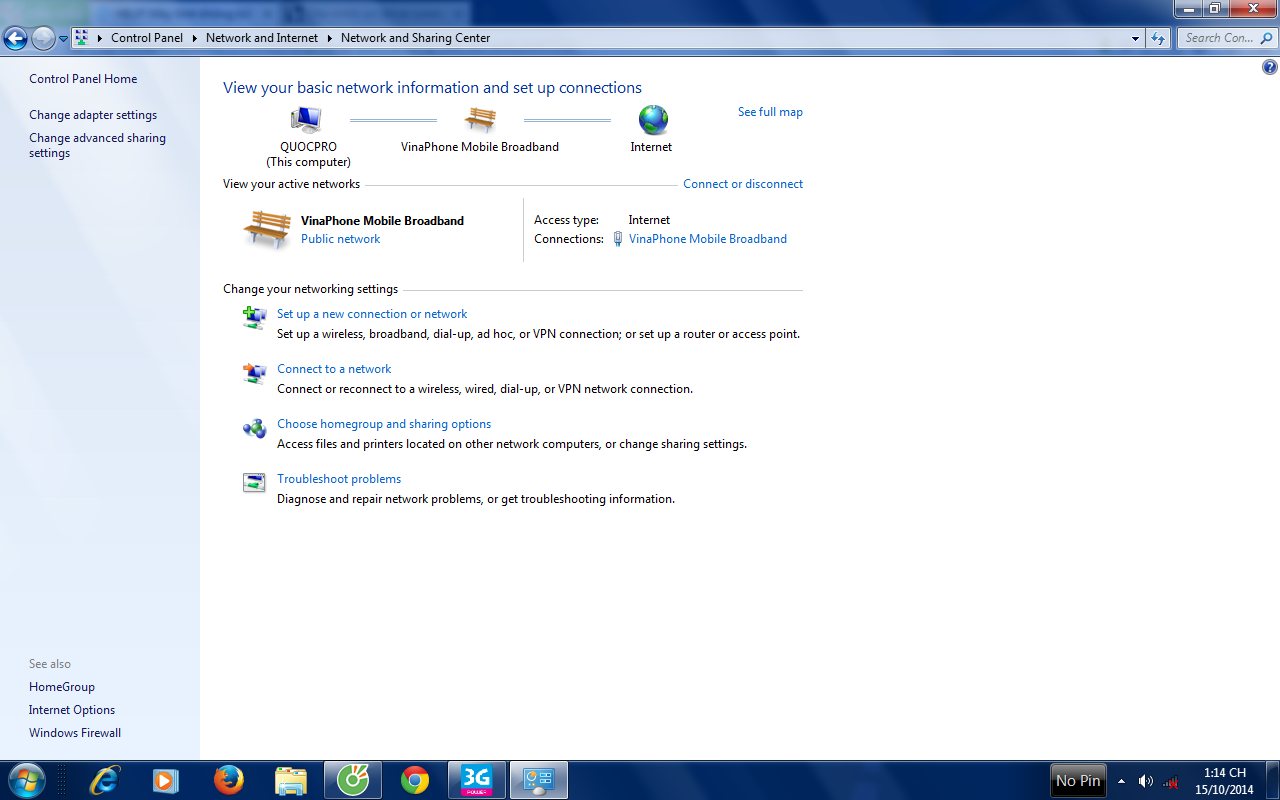This screenshot has width=1280, height=800.
Task: Refresh the Network and Sharing Center page
Action: point(1158,38)
